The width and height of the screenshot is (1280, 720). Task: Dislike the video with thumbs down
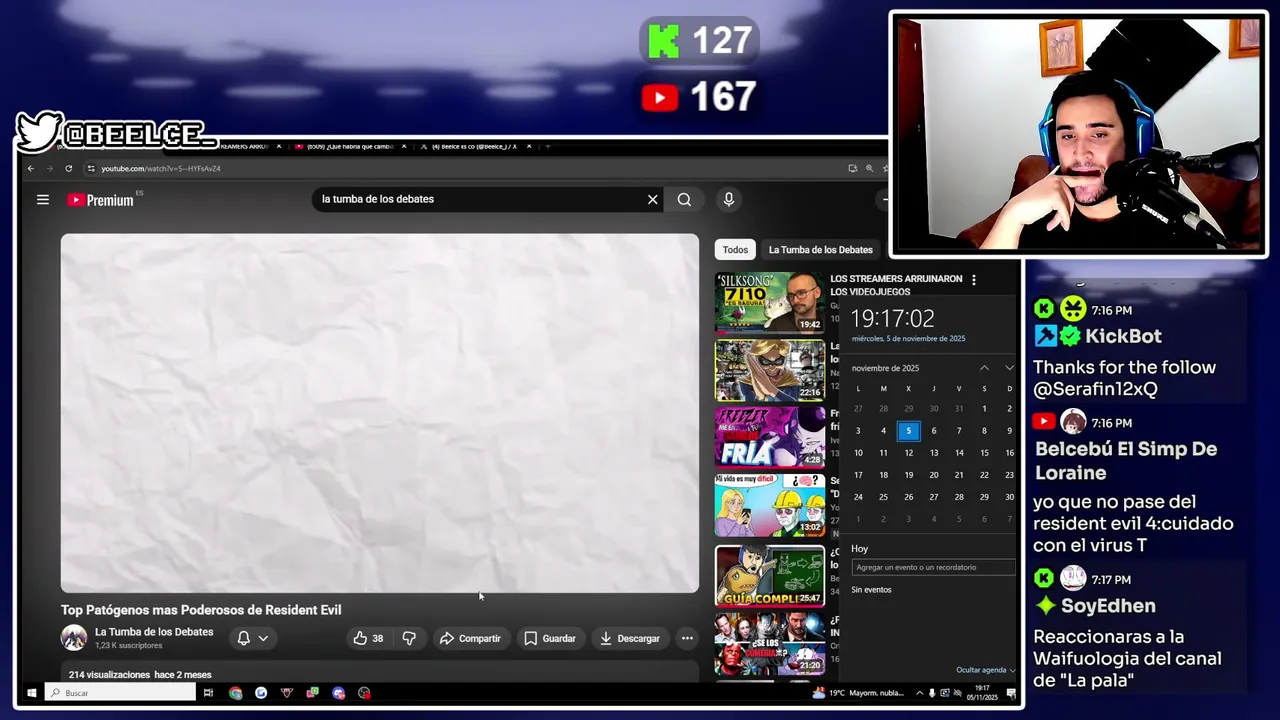click(x=409, y=638)
